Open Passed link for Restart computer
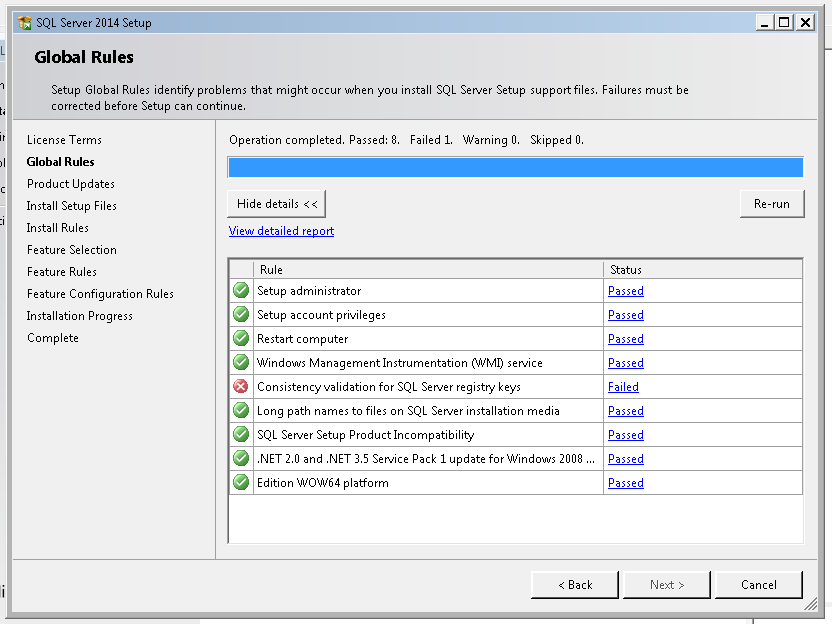832x624 pixels. (626, 339)
